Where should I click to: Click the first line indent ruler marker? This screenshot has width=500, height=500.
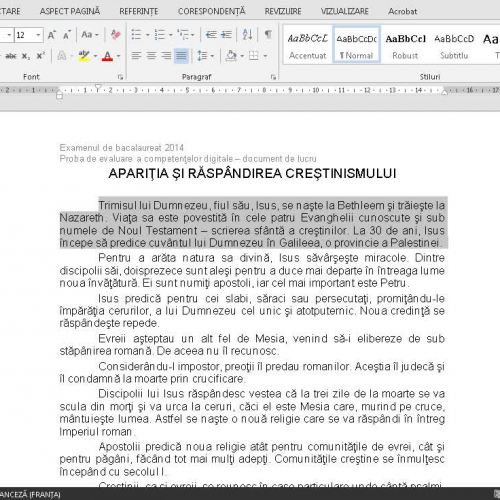click(x=98, y=88)
